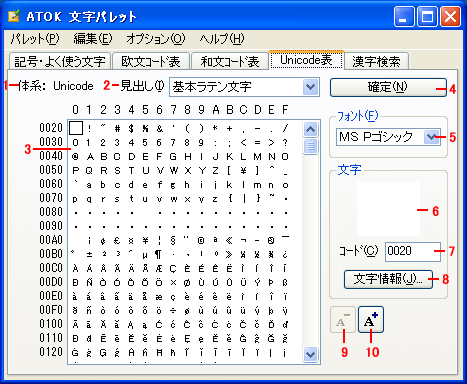Select the ¥ character in row 0050

[x=243, y=170]
